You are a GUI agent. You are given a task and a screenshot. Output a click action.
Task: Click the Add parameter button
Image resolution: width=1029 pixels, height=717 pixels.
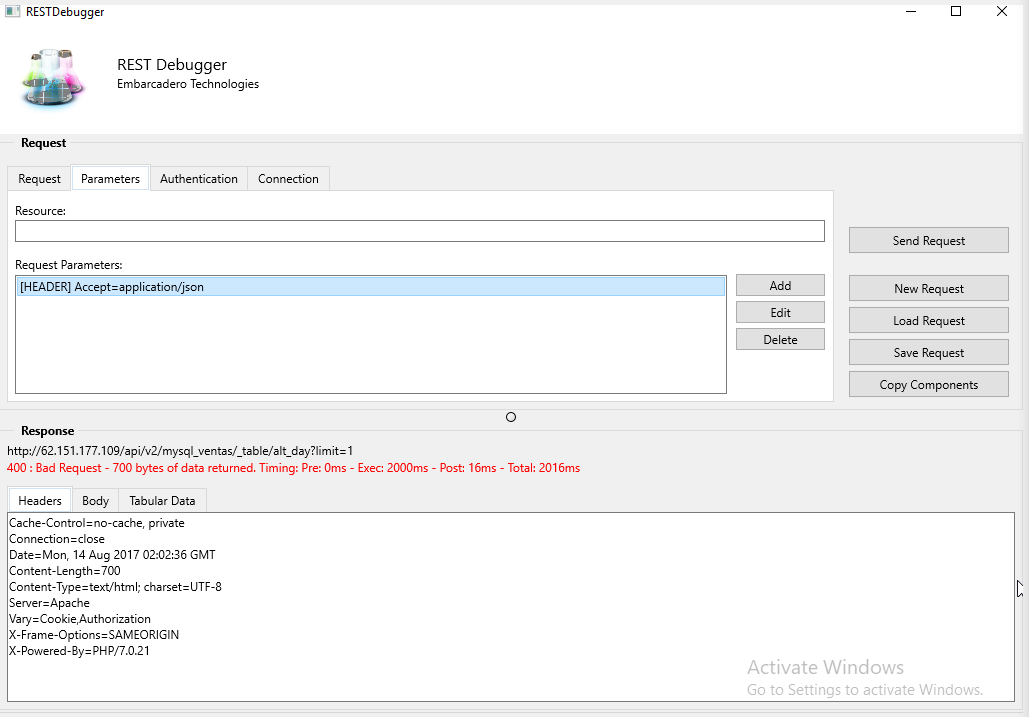(780, 285)
